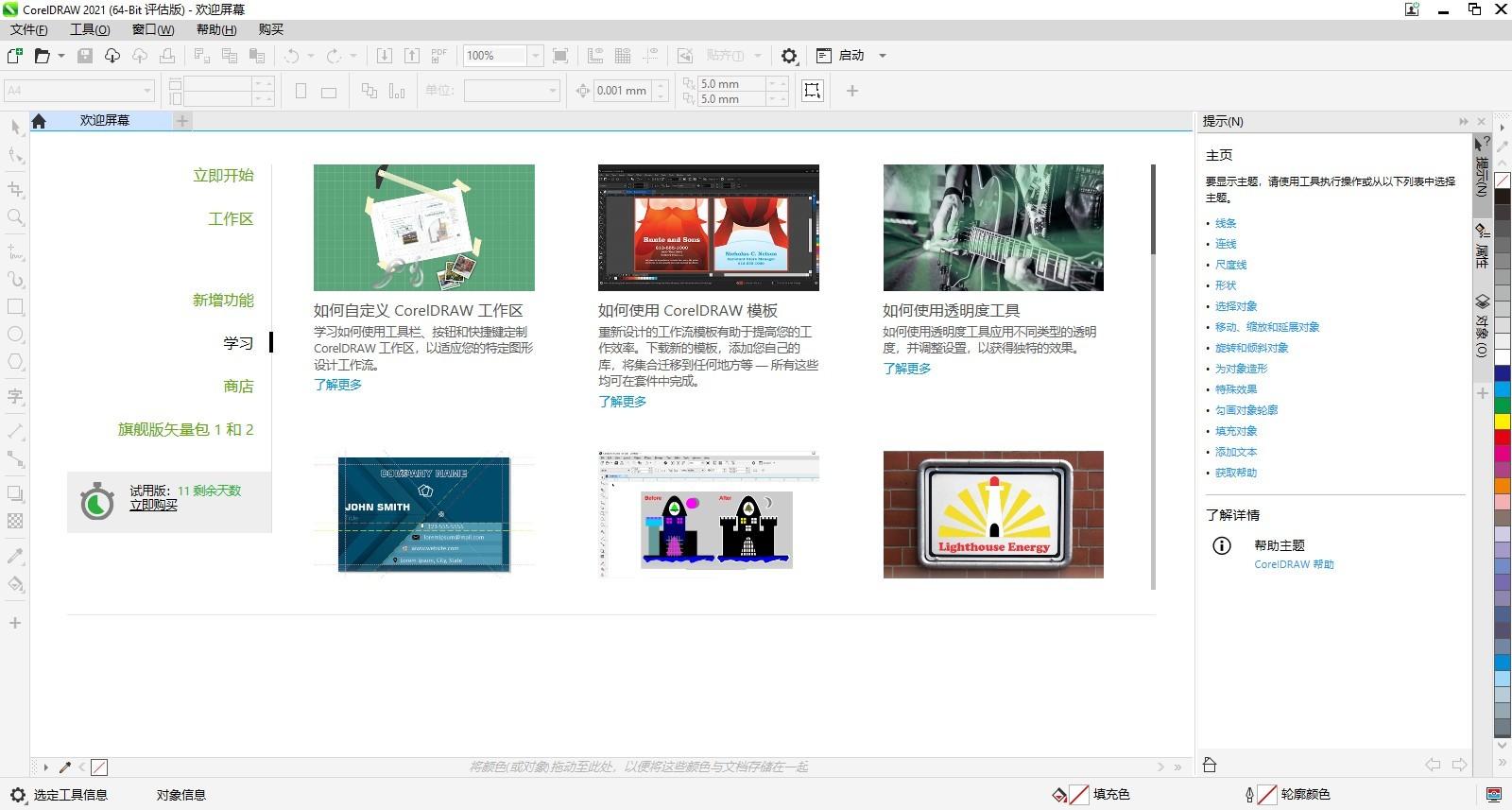Click the New document icon
This screenshot has width=1512, height=810.
14,56
